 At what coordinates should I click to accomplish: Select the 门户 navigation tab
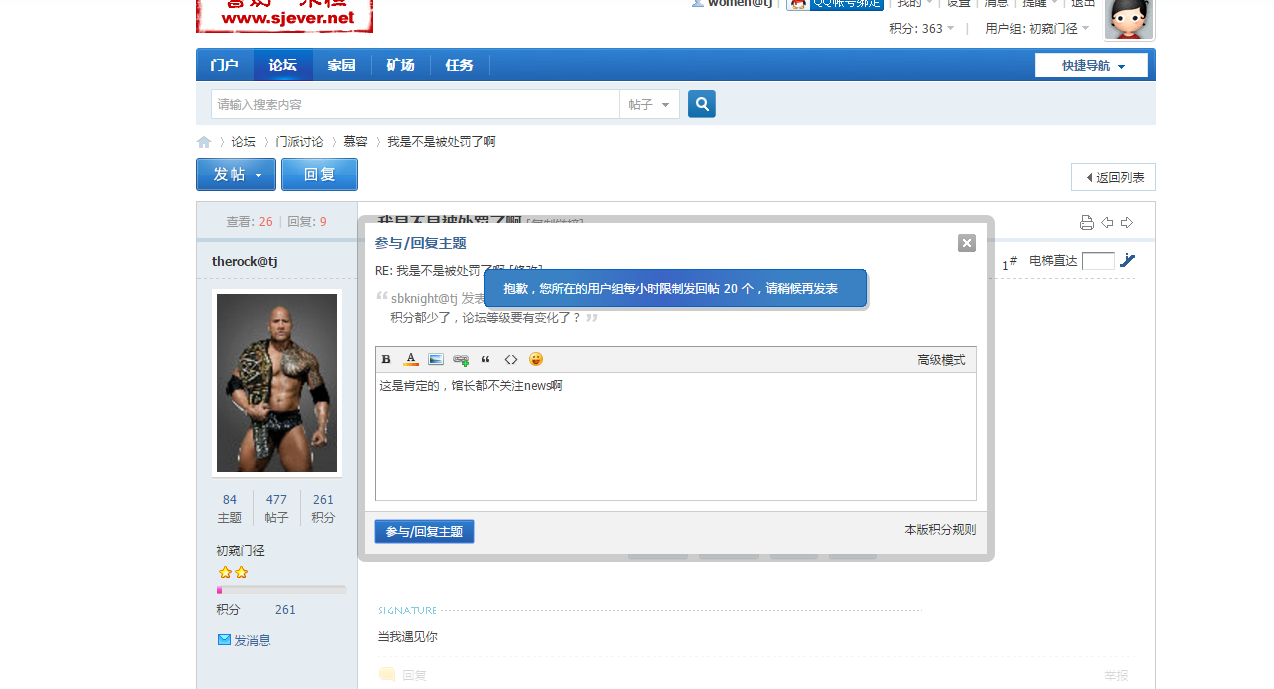tap(225, 65)
